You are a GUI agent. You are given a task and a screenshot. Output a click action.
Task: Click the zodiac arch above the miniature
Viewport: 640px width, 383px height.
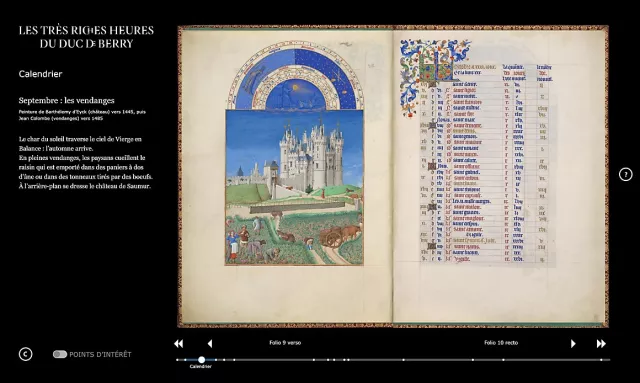pyautogui.click(x=294, y=75)
